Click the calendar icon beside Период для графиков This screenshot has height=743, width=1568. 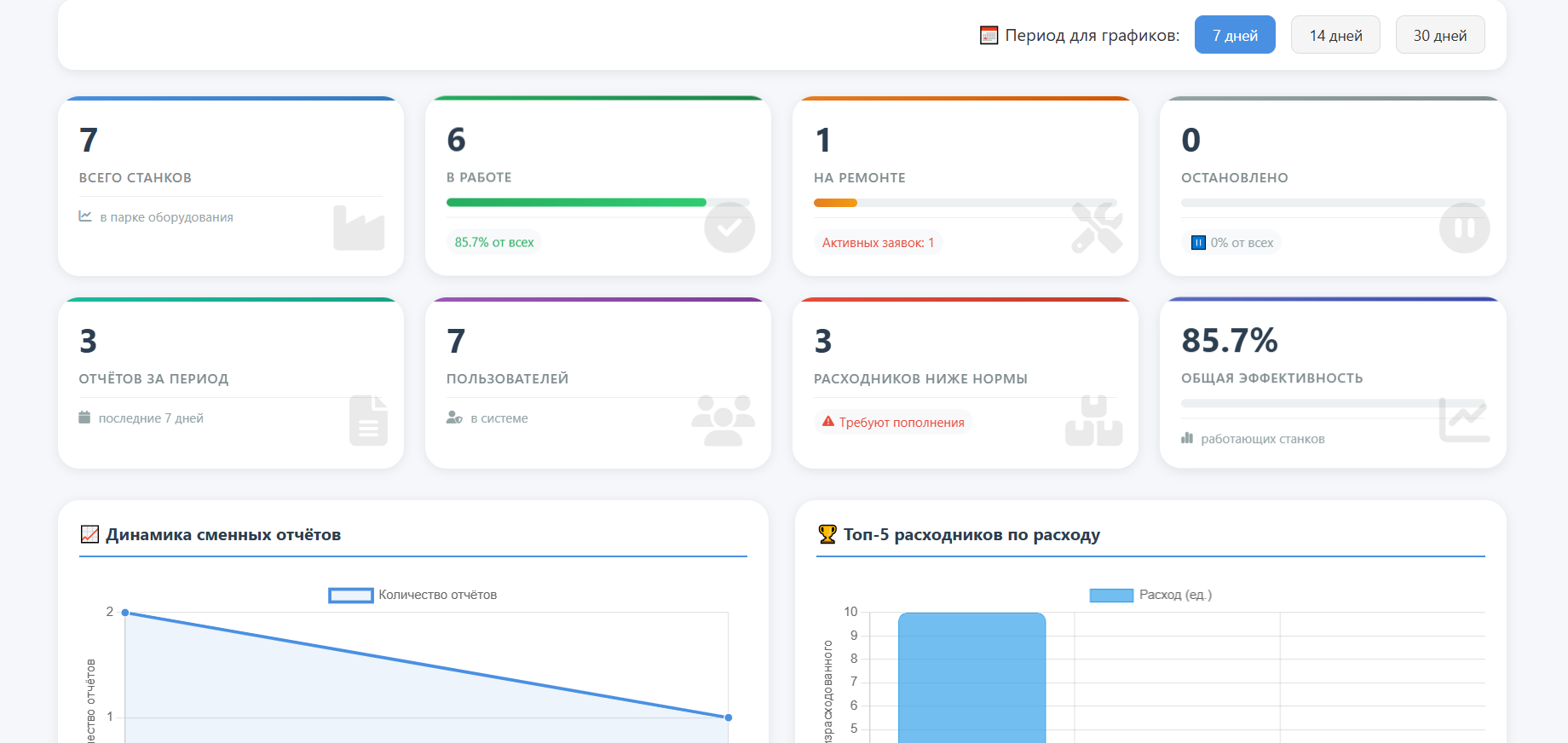(x=989, y=35)
